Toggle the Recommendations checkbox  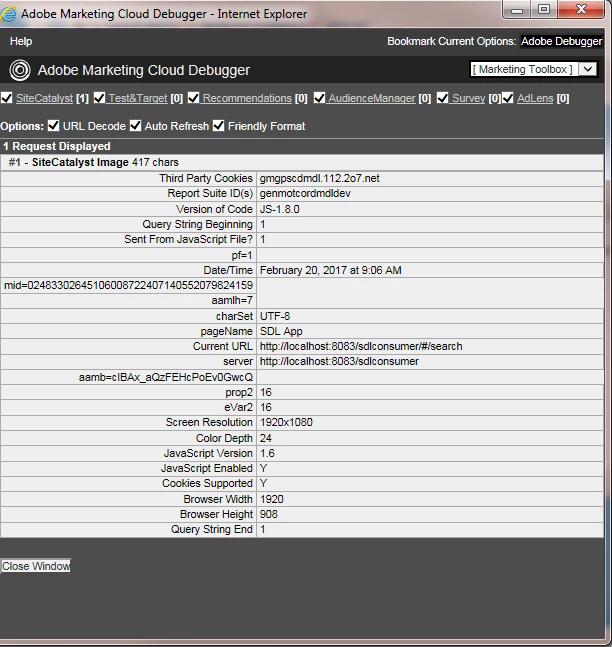coord(193,98)
